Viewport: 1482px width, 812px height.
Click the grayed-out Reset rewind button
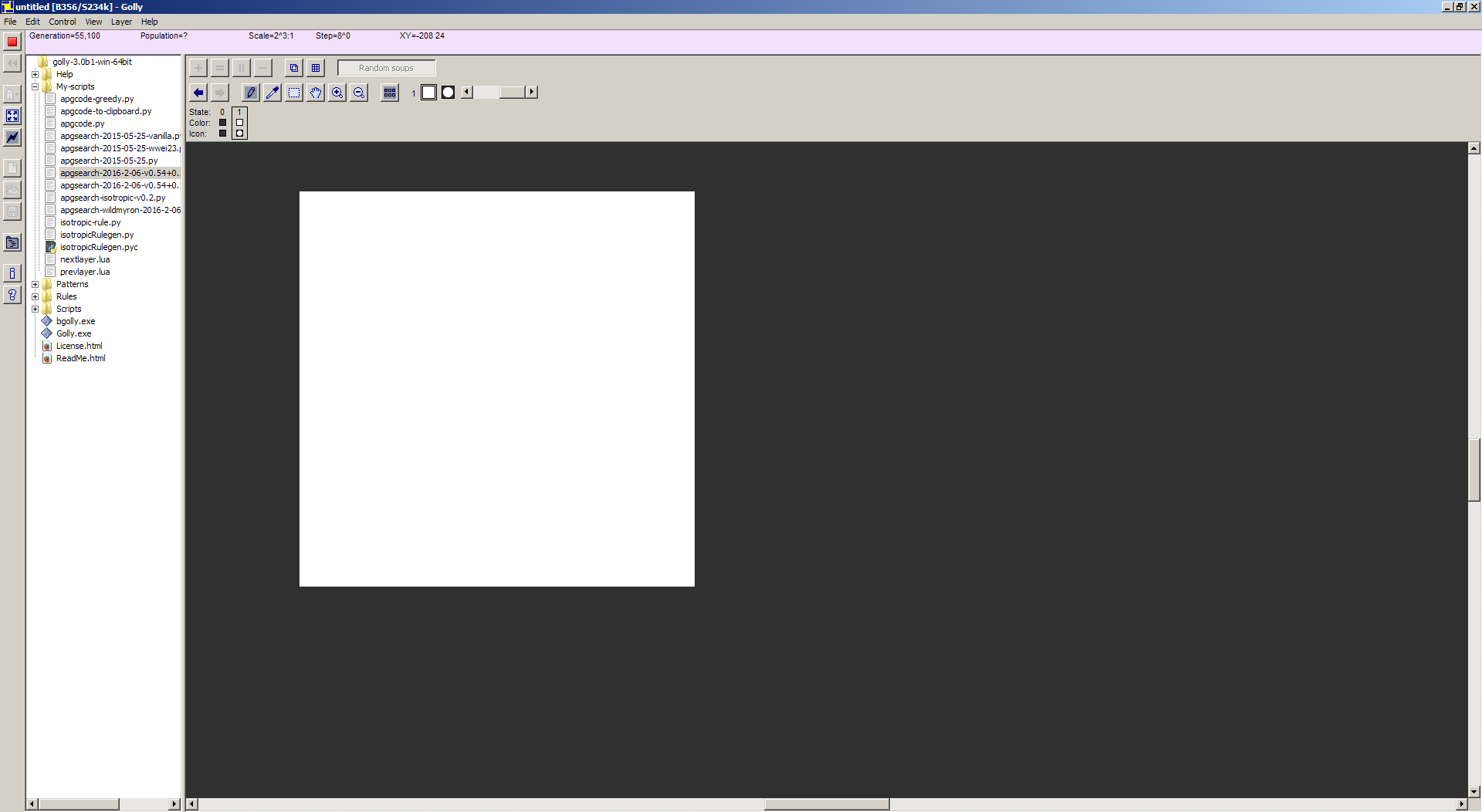(x=12, y=63)
